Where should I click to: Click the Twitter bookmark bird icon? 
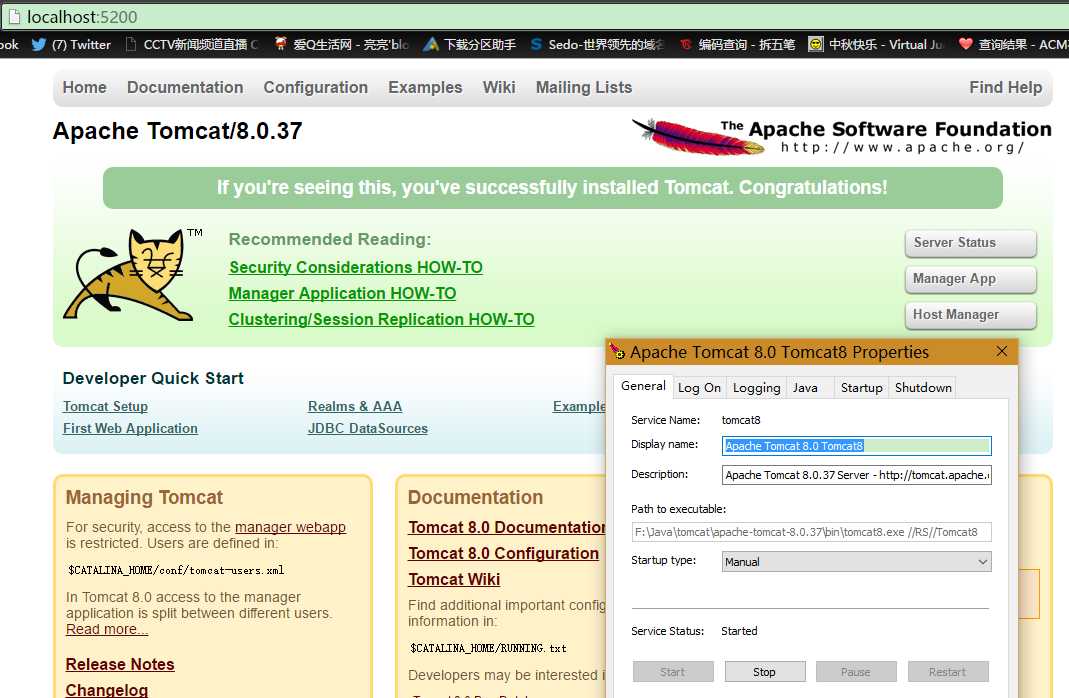[39, 44]
